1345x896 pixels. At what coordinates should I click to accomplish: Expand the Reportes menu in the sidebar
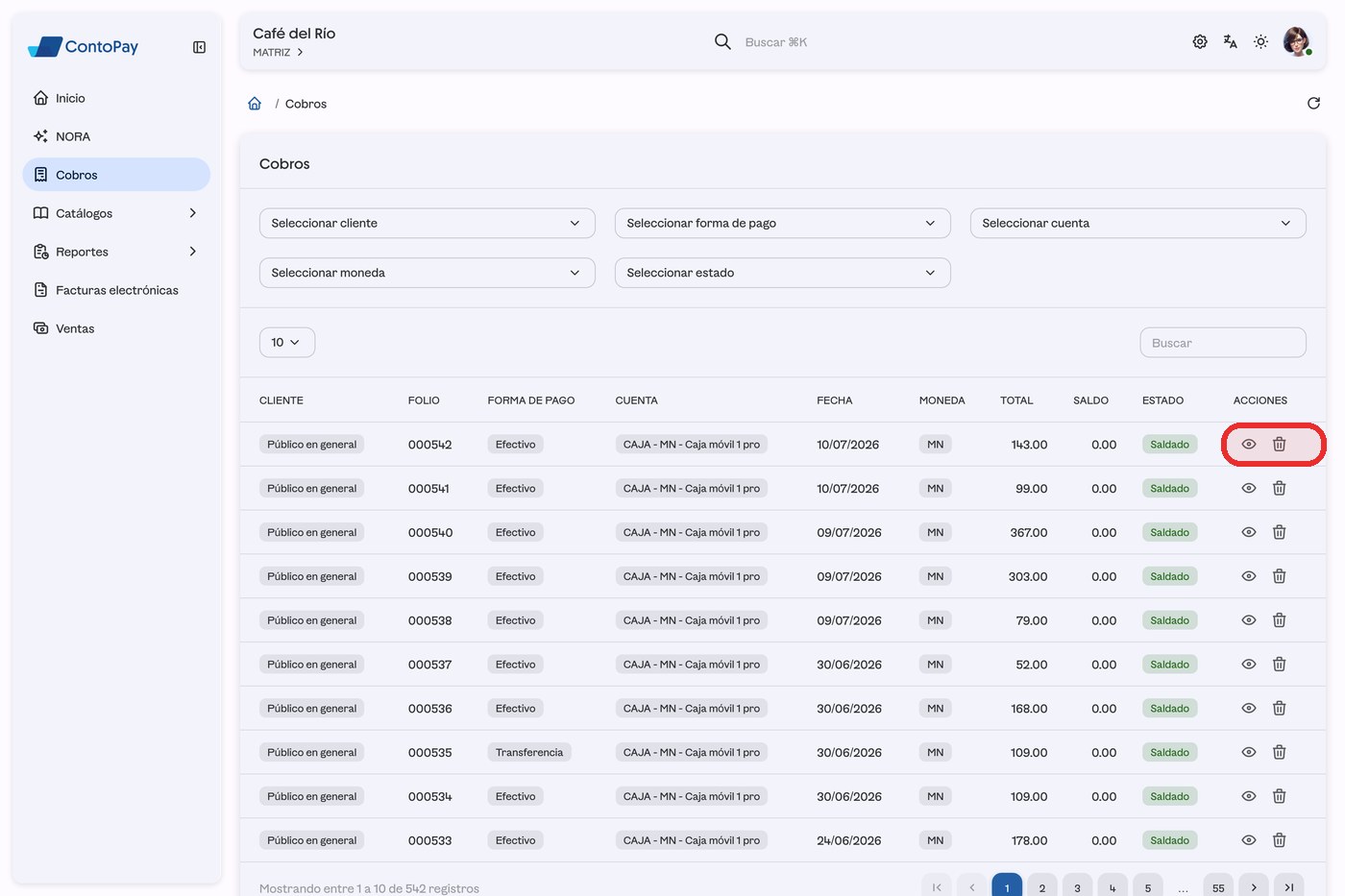116,252
